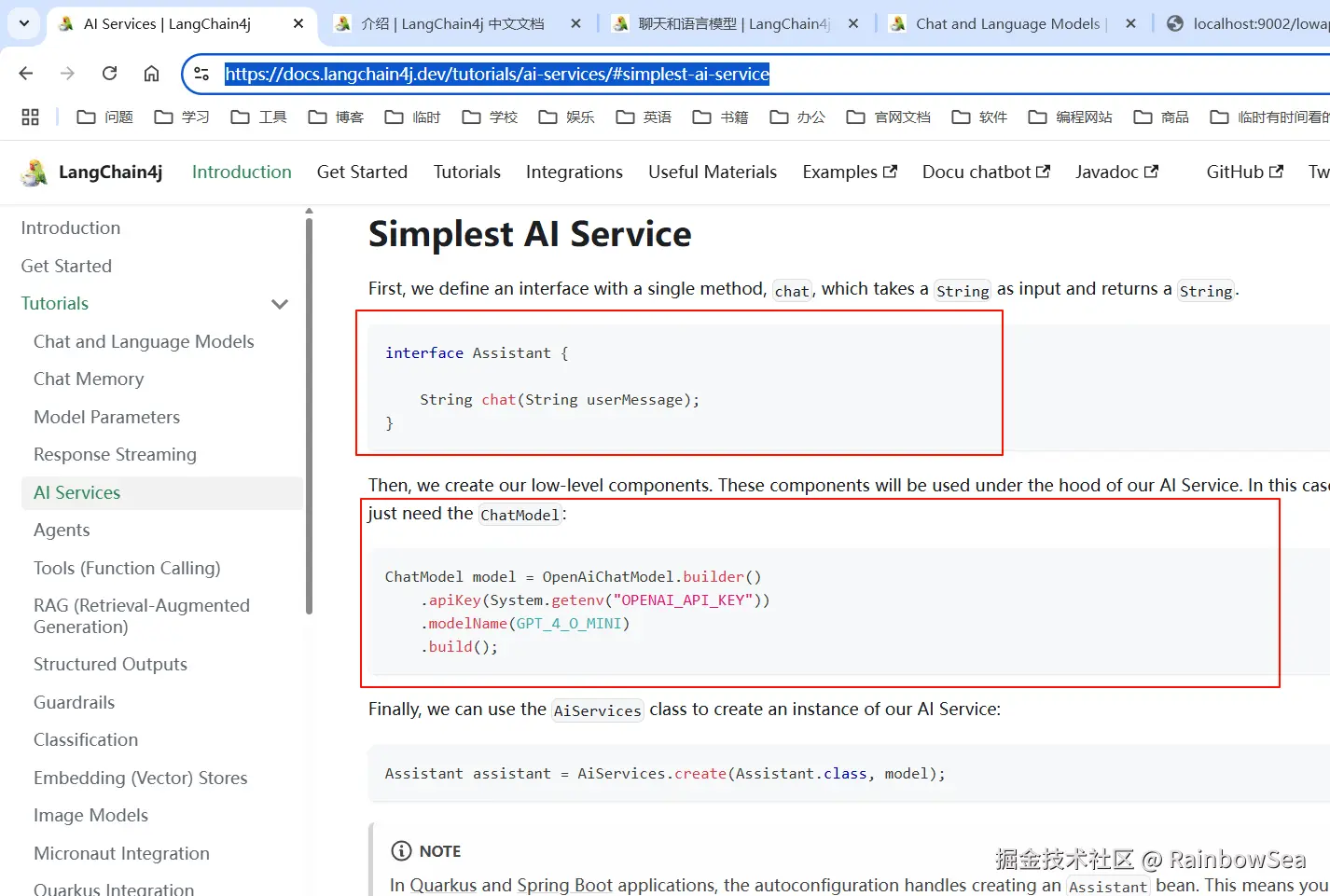Open the 学习 bookmark folder
1330x896 pixels.
point(182,117)
